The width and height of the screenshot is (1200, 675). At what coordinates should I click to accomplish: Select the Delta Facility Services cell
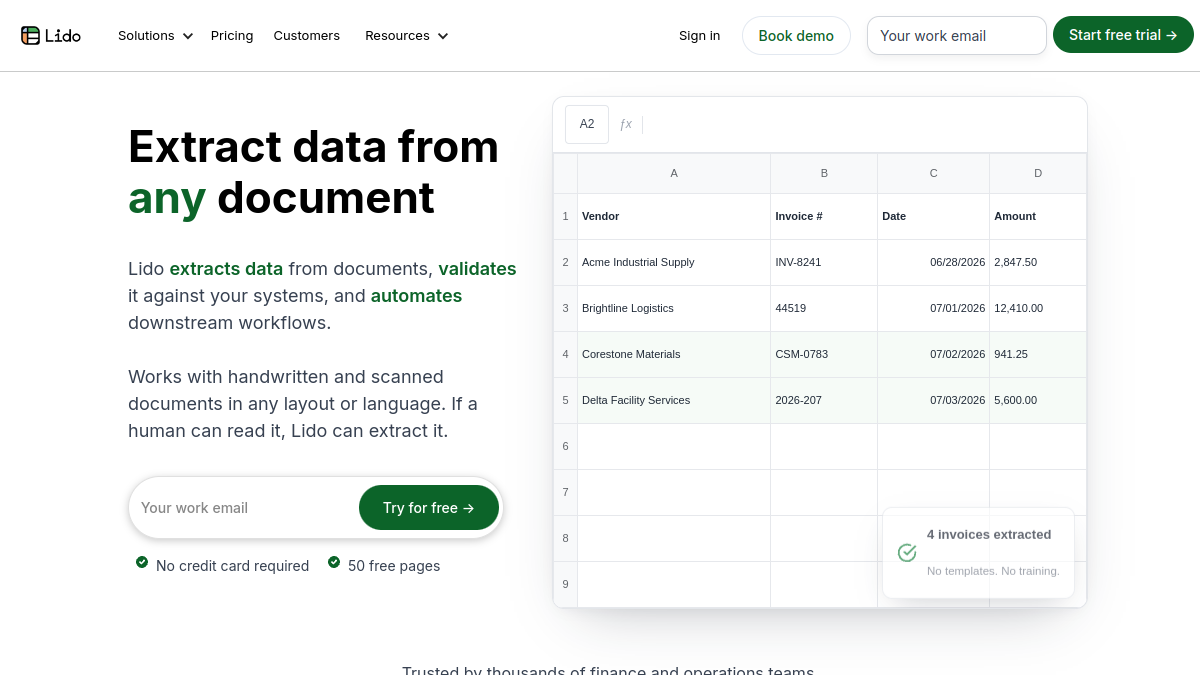point(674,400)
